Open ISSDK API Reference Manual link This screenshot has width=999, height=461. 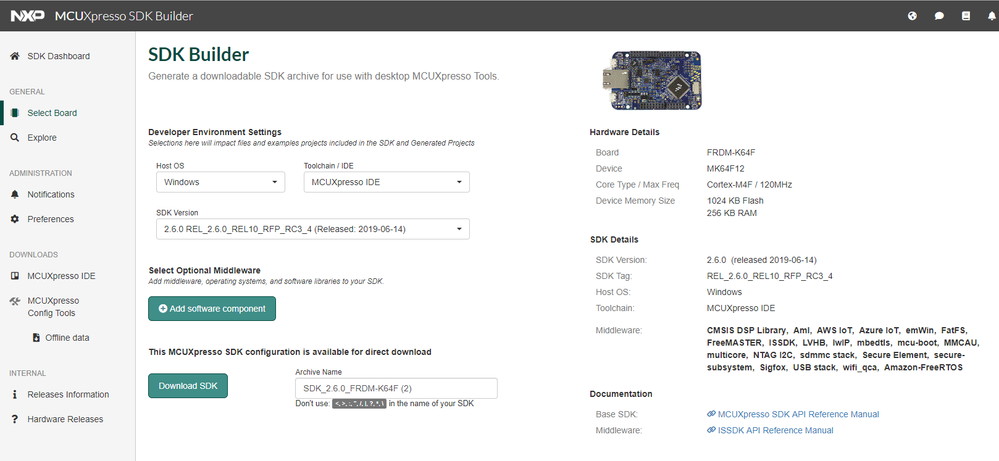click(x=775, y=430)
